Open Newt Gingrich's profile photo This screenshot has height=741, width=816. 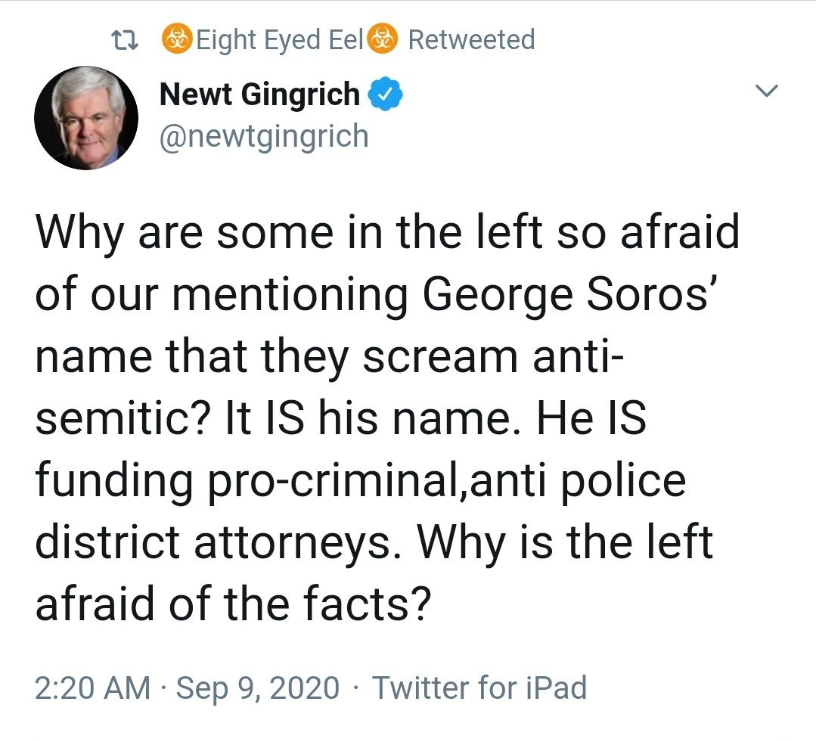point(86,120)
